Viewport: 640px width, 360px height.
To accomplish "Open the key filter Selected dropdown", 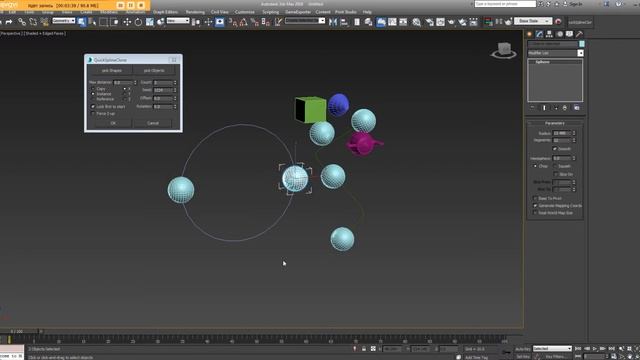I will (552, 349).
